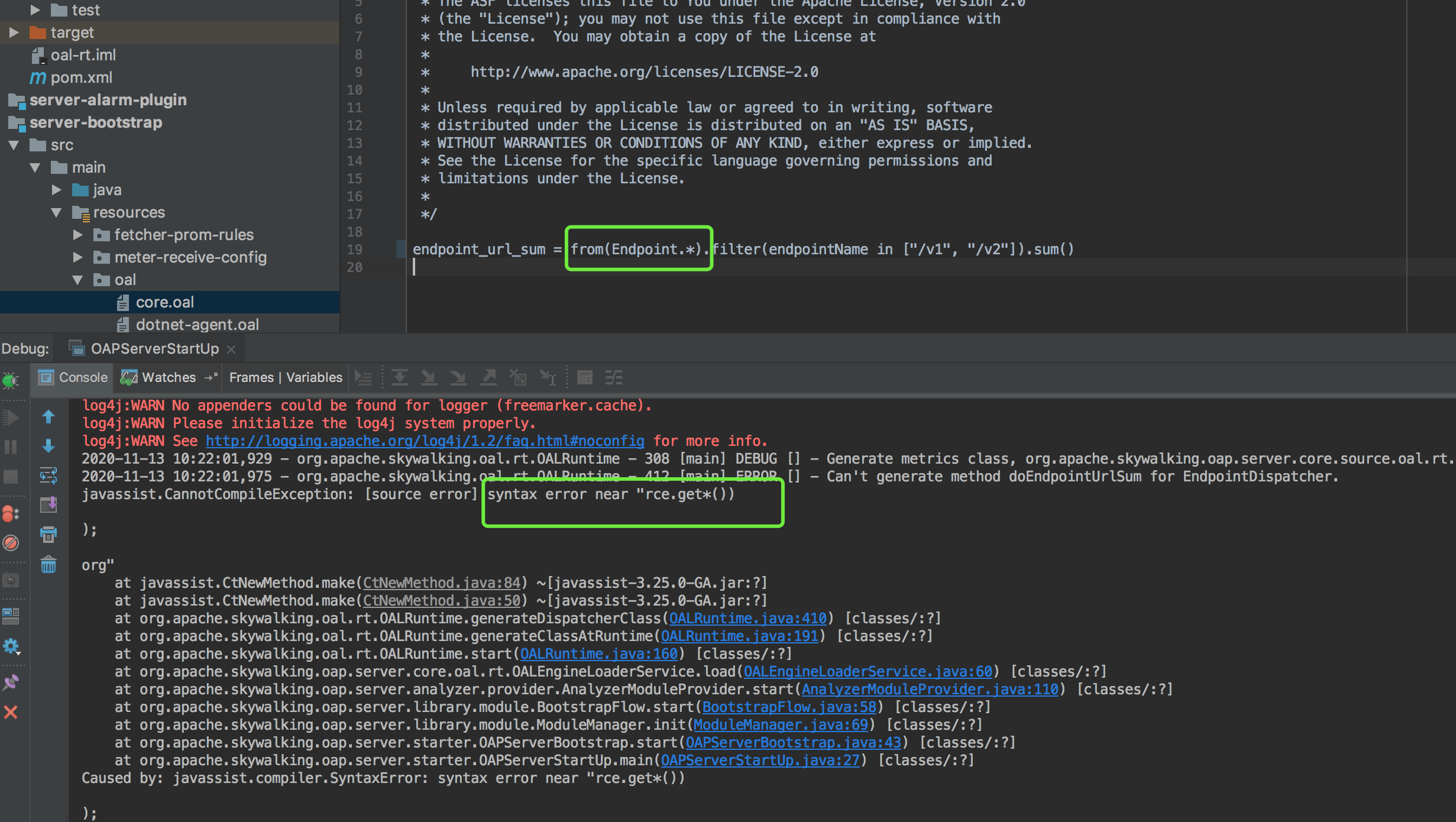Click Up the stack trace arrow
Image resolution: width=1456 pixels, height=822 pixels.
(48, 417)
